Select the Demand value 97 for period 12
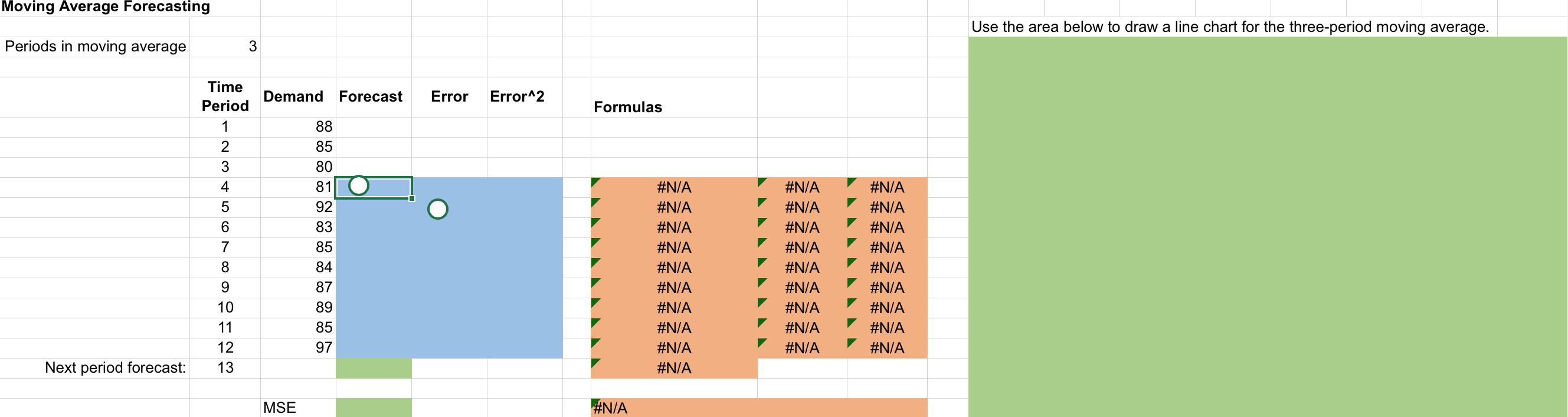The image size is (1568, 417). (298, 348)
